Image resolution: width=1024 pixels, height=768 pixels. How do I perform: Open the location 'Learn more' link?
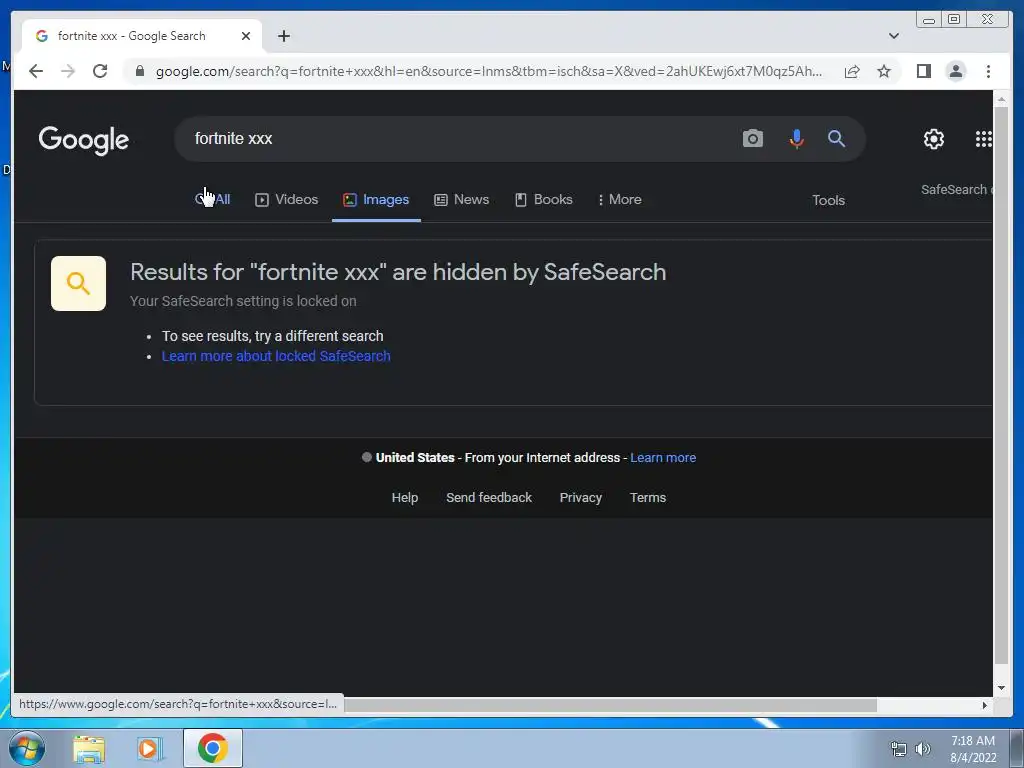(663, 458)
